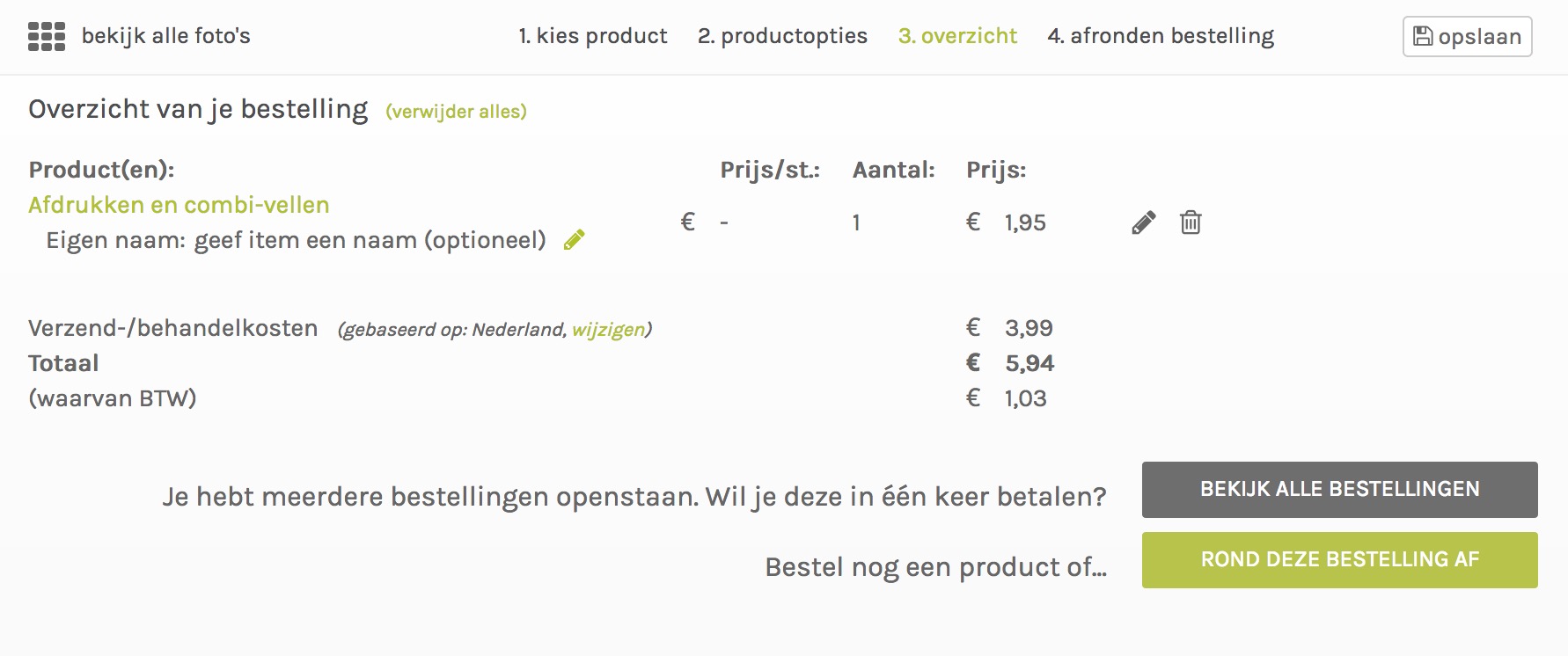Click bekijk alle foto's text

pos(165,36)
